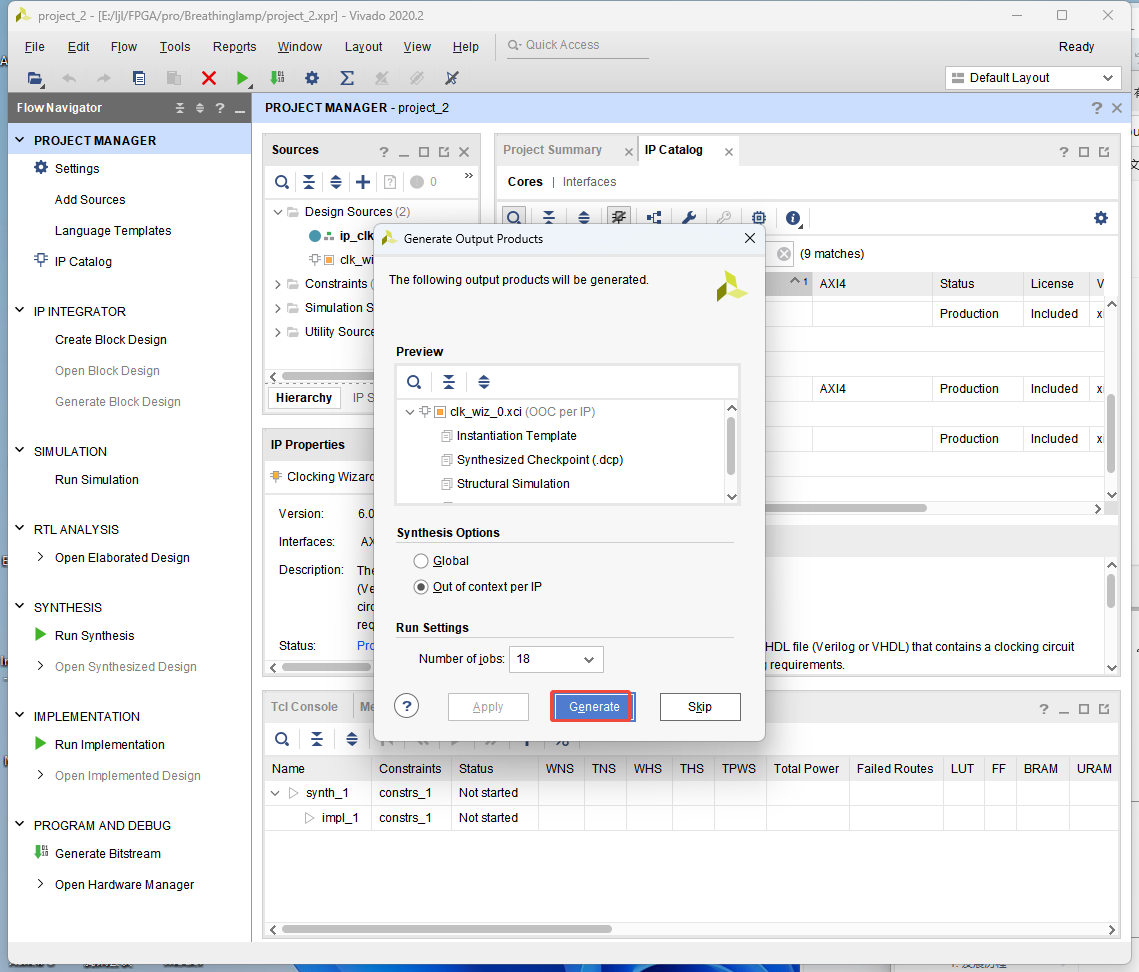Click the Sigma reports toolbar icon
The width and height of the screenshot is (1139, 972).
(x=346, y=78)
